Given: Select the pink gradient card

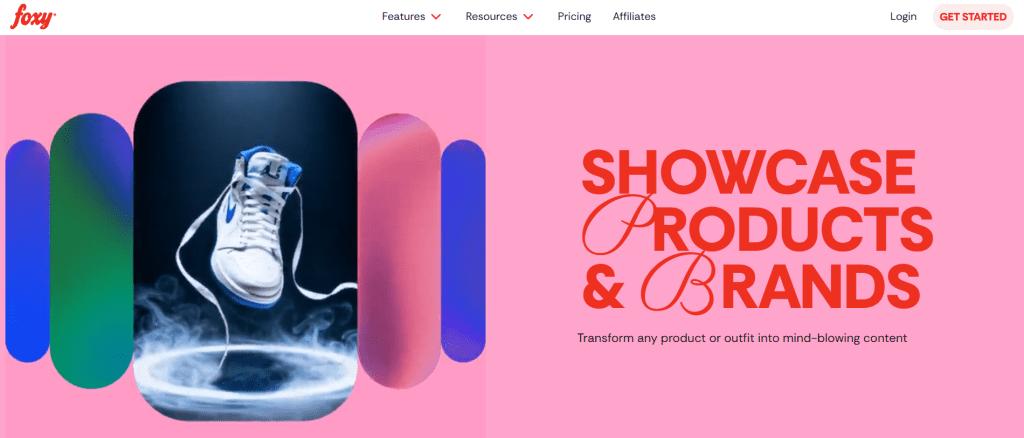Looking at the screenshot, I should (399, 251).
